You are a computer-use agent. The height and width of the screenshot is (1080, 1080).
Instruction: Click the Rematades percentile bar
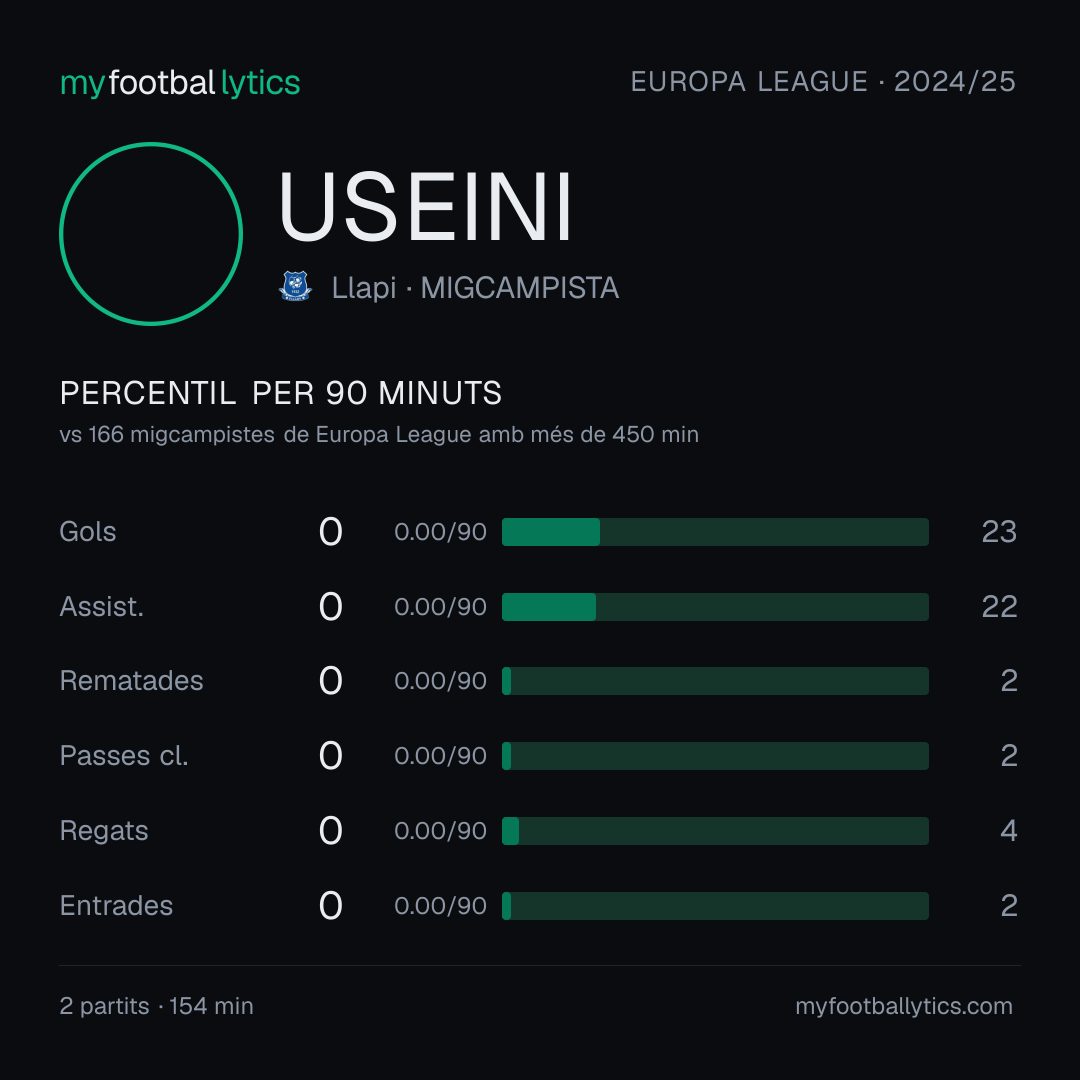pos(715,681)
